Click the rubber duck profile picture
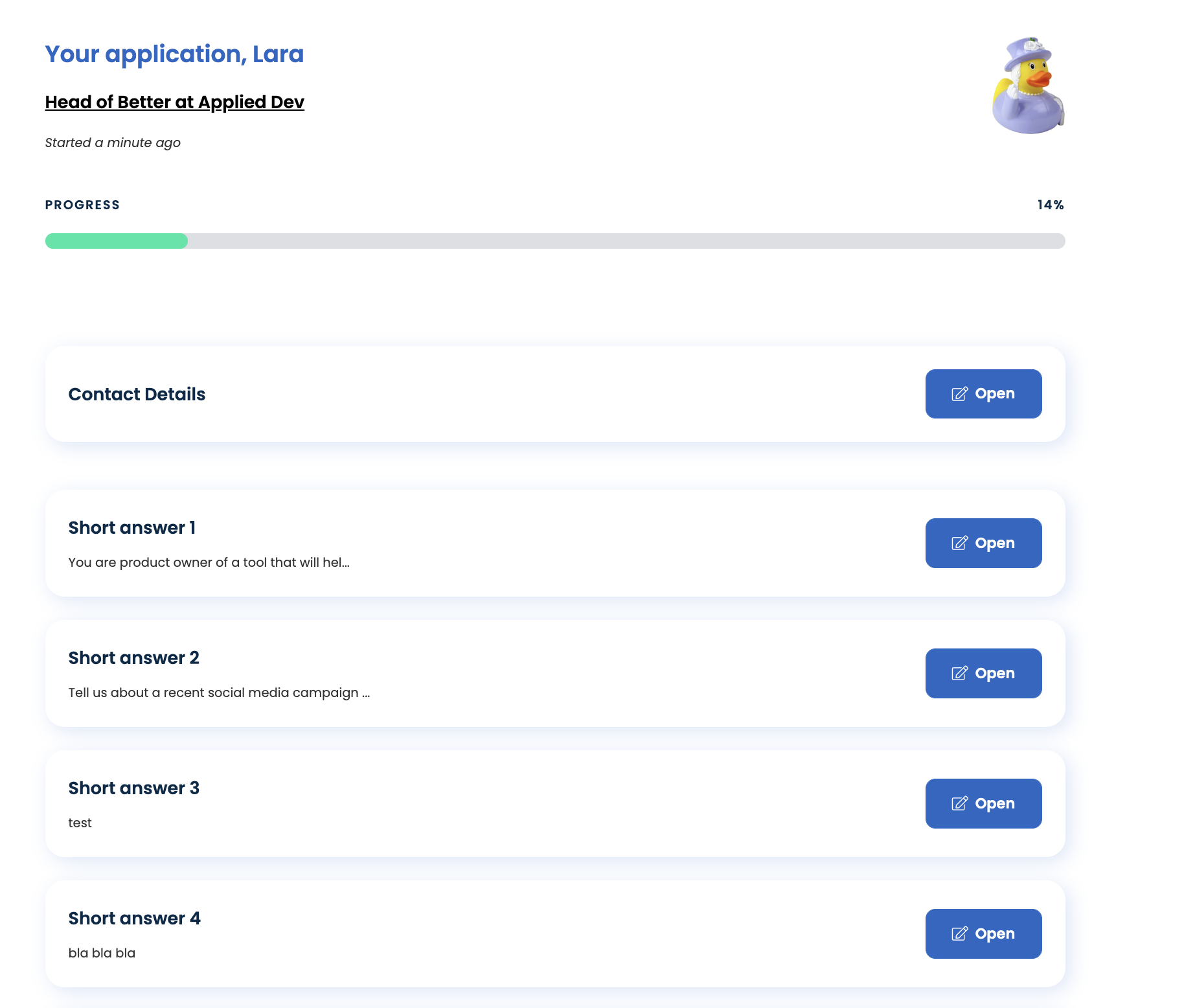The width and height of the screenshot is (1184, 1008). pos(1028,86)
